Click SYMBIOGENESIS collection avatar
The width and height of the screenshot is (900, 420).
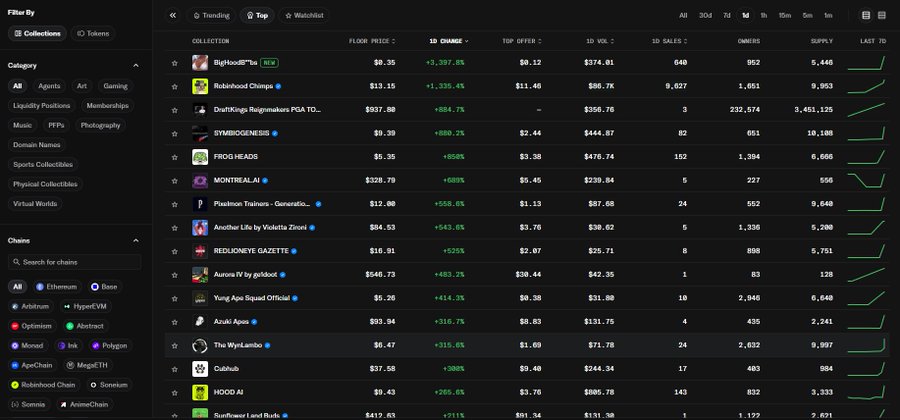click(x=200, y=133)
